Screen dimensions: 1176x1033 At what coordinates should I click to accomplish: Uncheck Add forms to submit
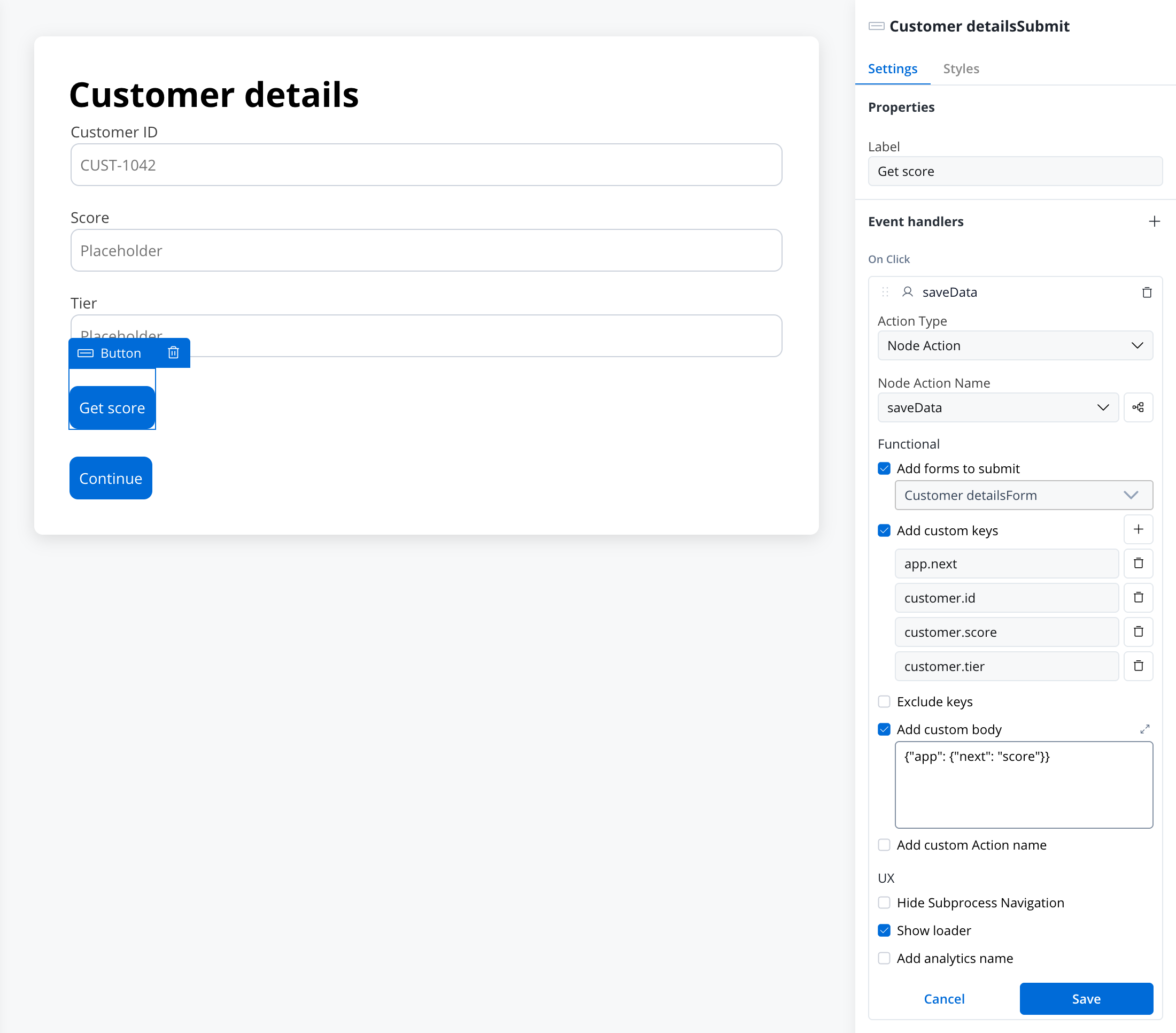884,468
